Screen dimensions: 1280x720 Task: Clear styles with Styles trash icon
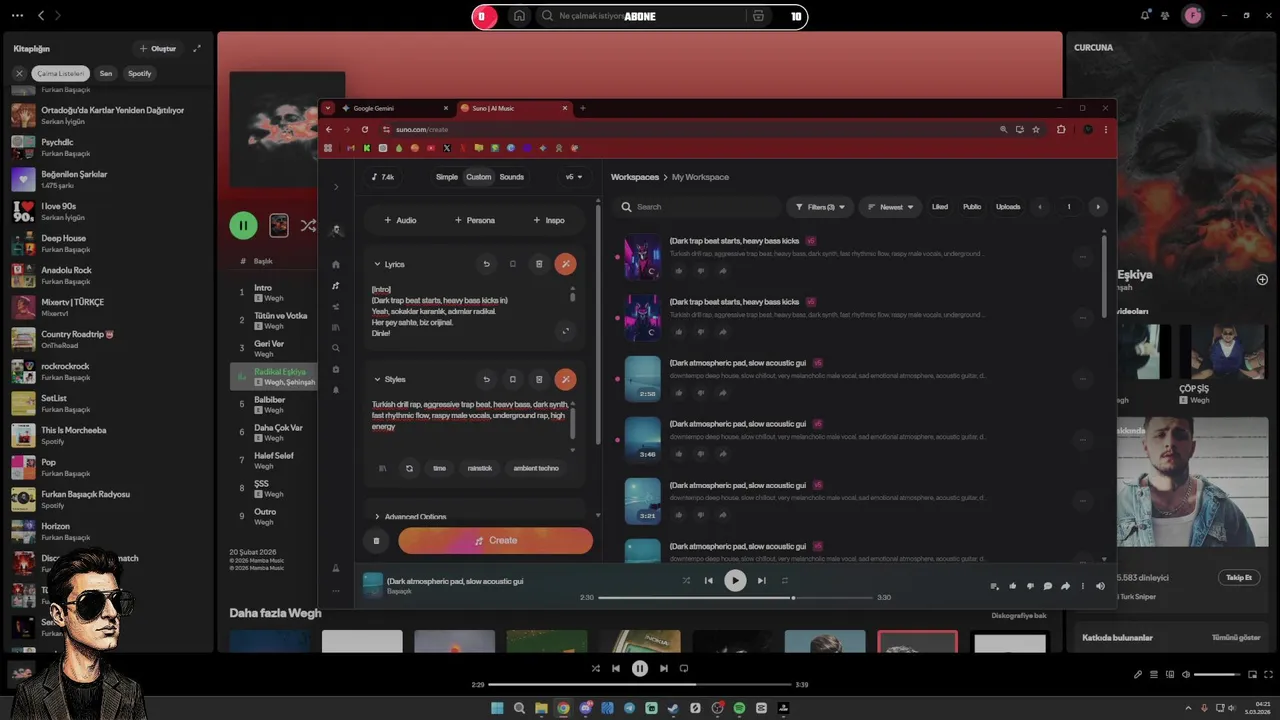tap(539, 379)
